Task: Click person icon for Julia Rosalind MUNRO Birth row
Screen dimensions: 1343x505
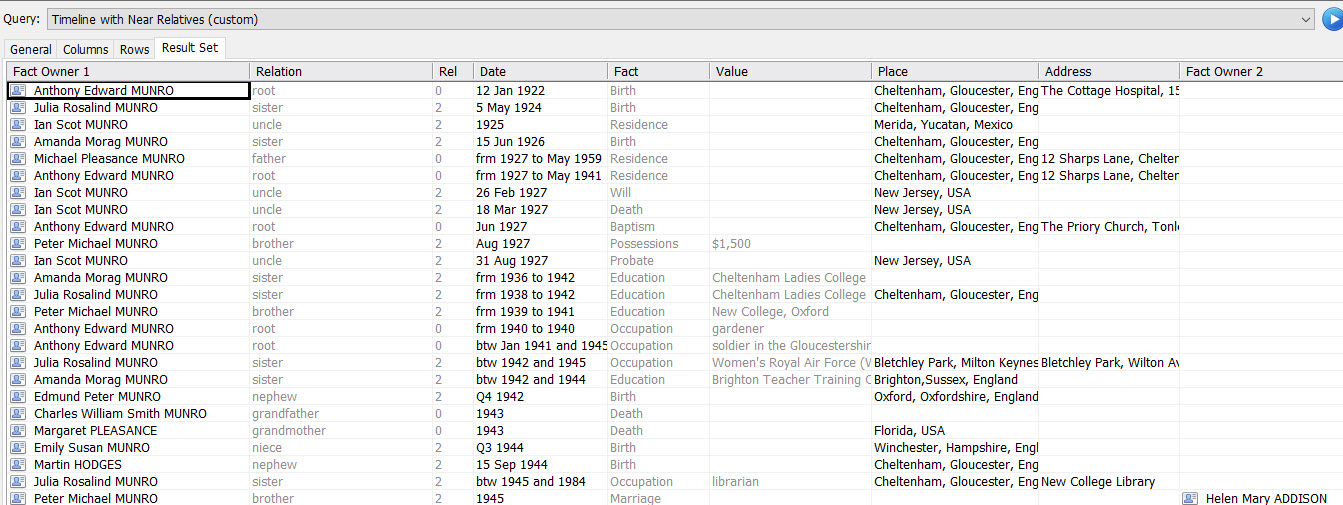Action: click(18, 107)
